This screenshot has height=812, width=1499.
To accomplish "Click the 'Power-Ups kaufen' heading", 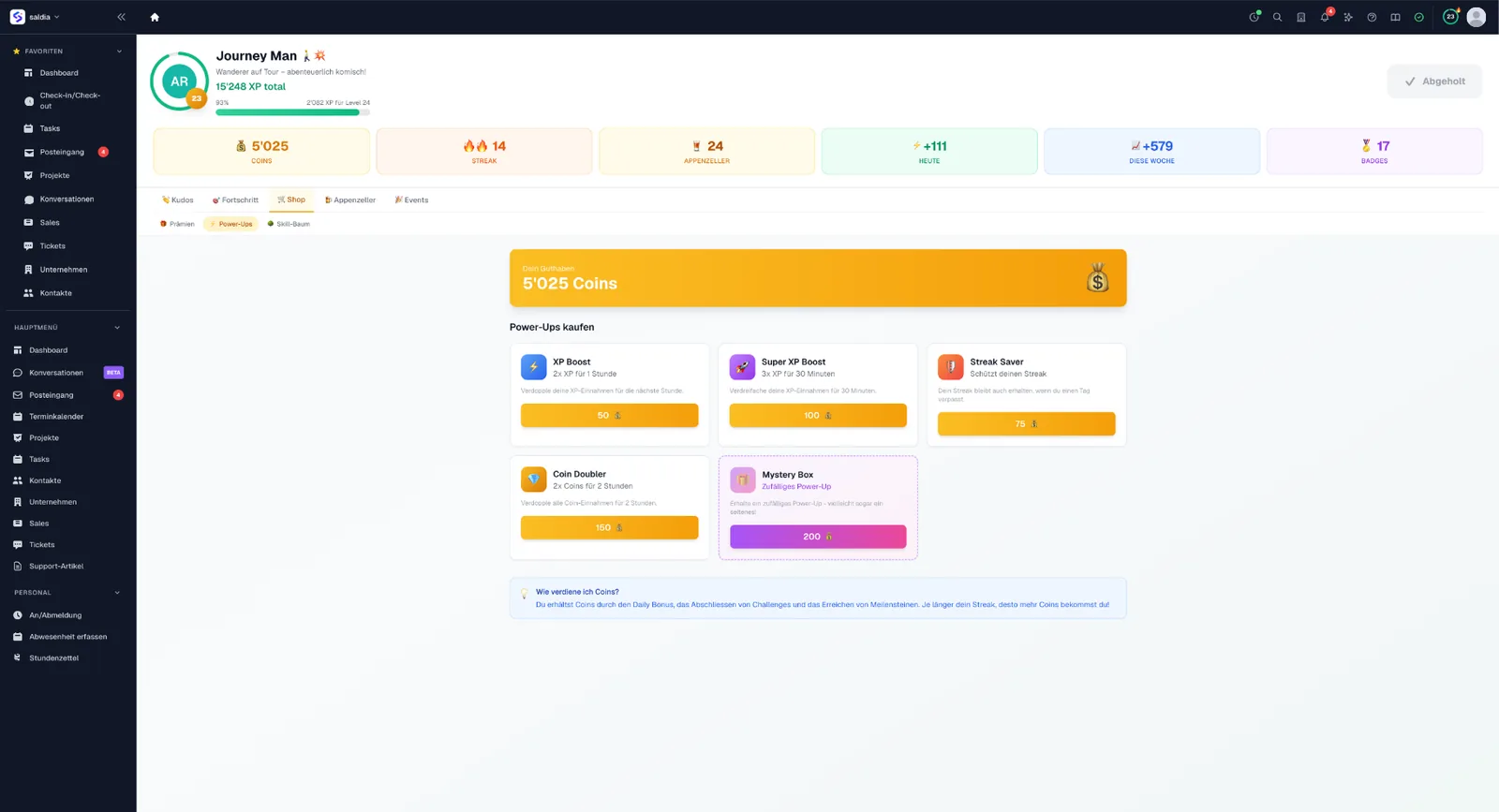I will (552, 327).
